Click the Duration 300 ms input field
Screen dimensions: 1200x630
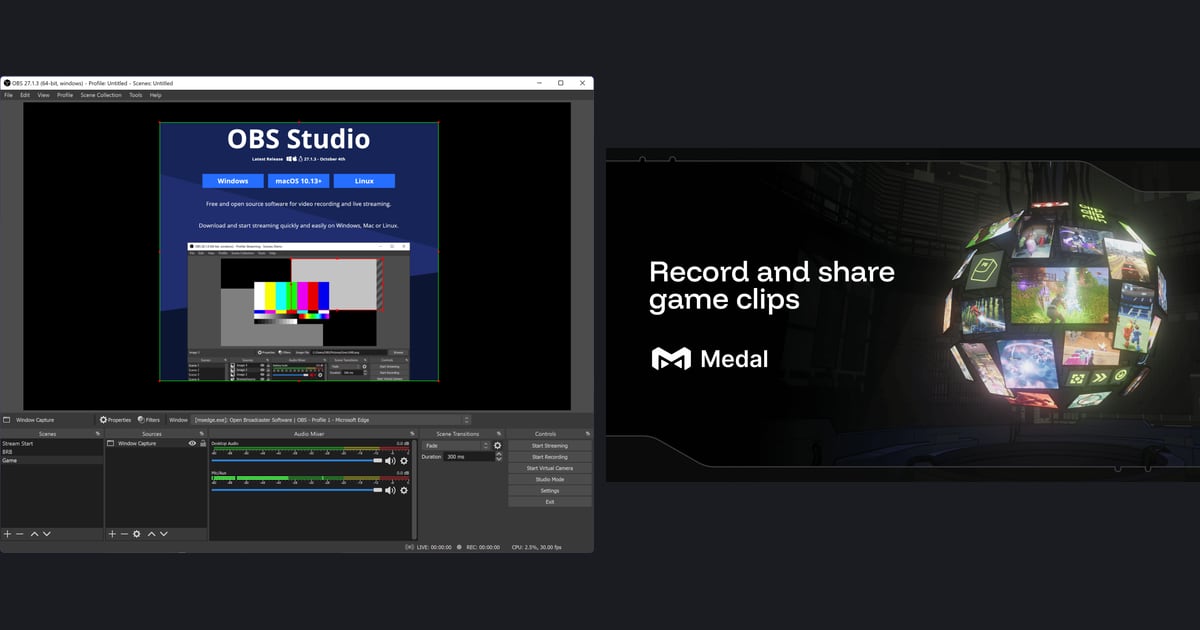pos(467,457)
